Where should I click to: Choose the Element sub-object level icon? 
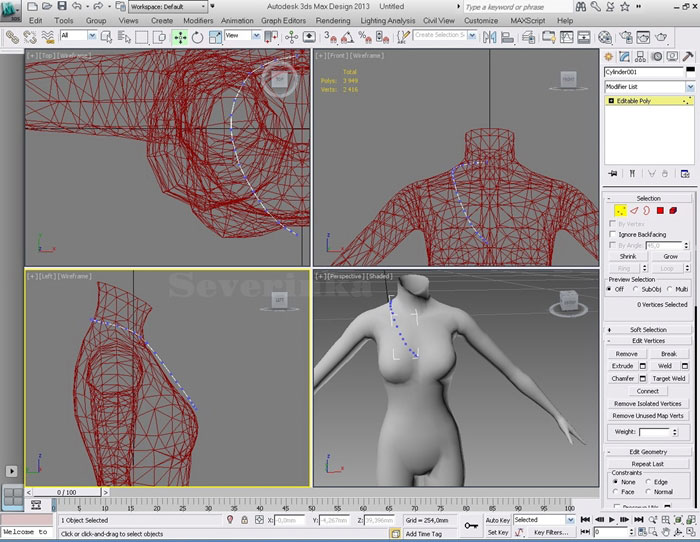pyautogui.click(x=673, y=211)
